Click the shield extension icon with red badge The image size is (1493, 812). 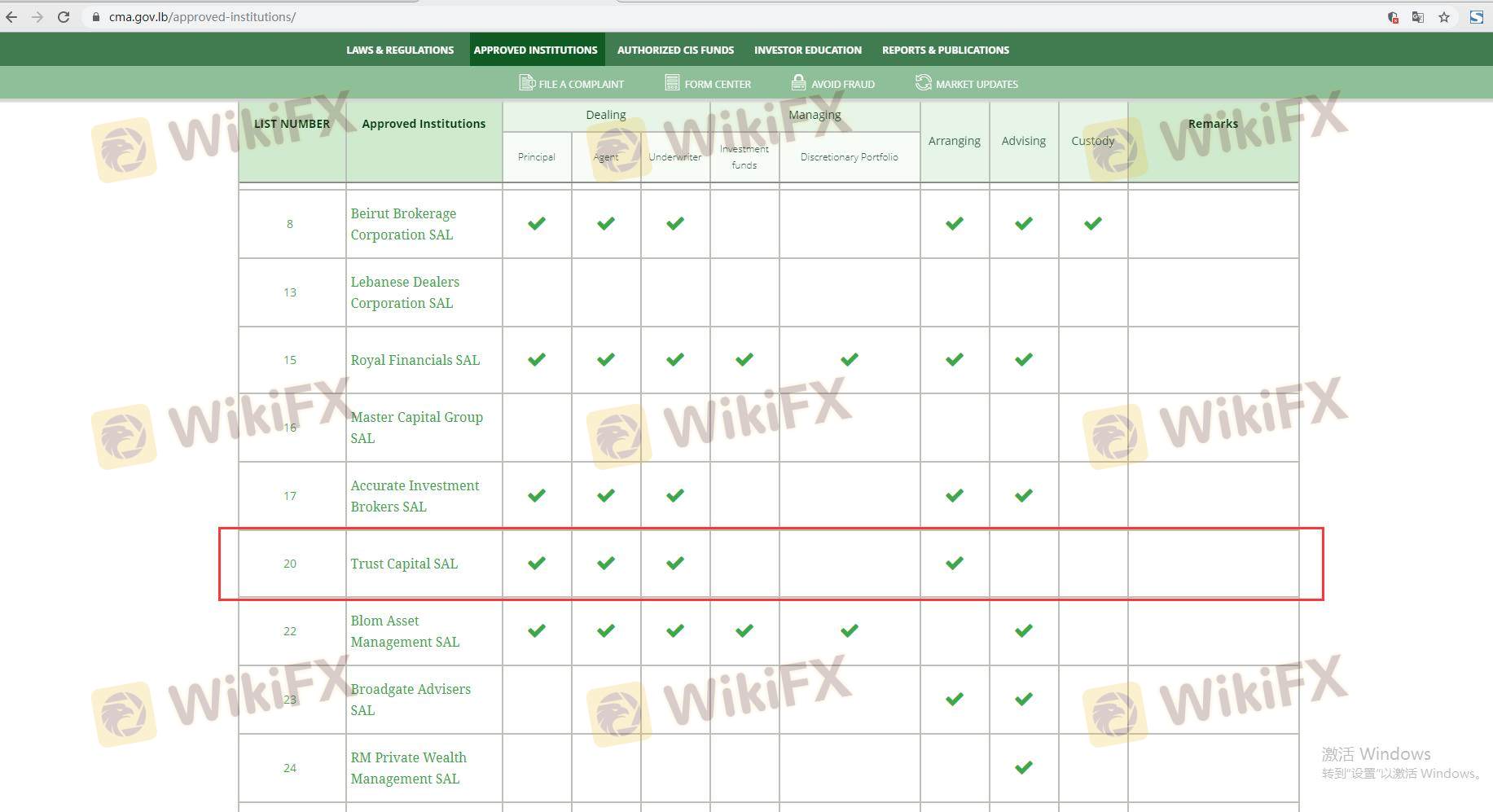point(1393,16)
